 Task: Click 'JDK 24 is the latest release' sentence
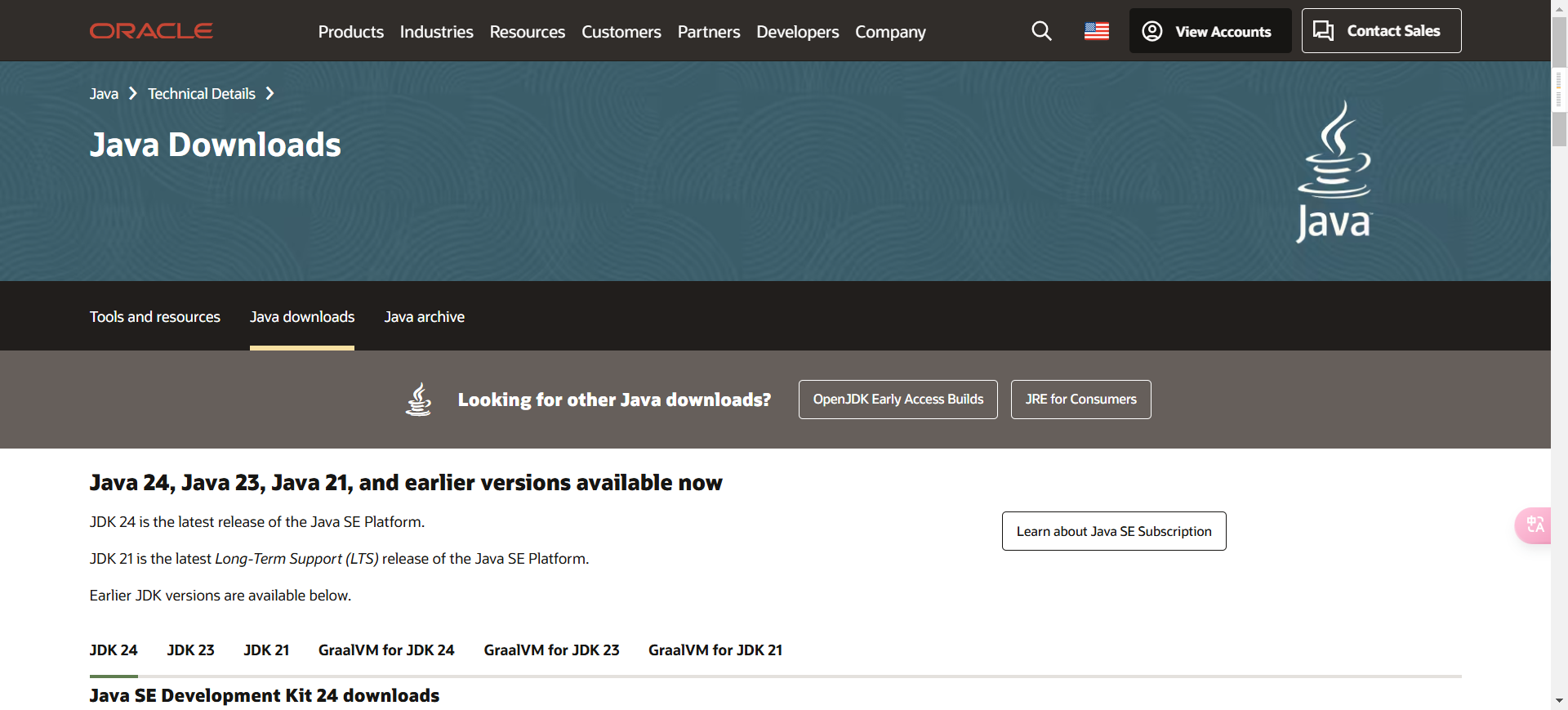coord(257,522)
